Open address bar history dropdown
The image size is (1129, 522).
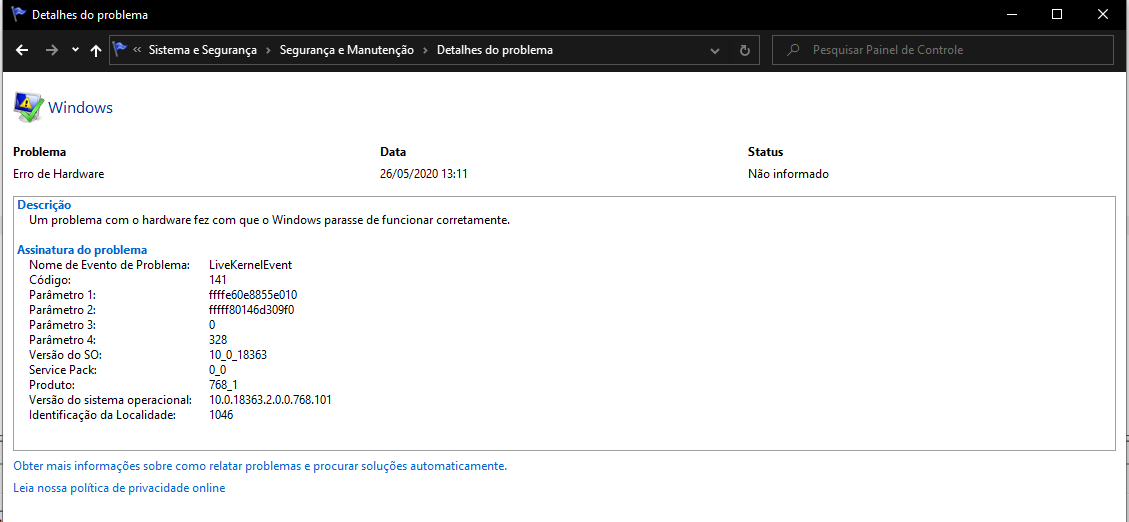coord(715,51)
